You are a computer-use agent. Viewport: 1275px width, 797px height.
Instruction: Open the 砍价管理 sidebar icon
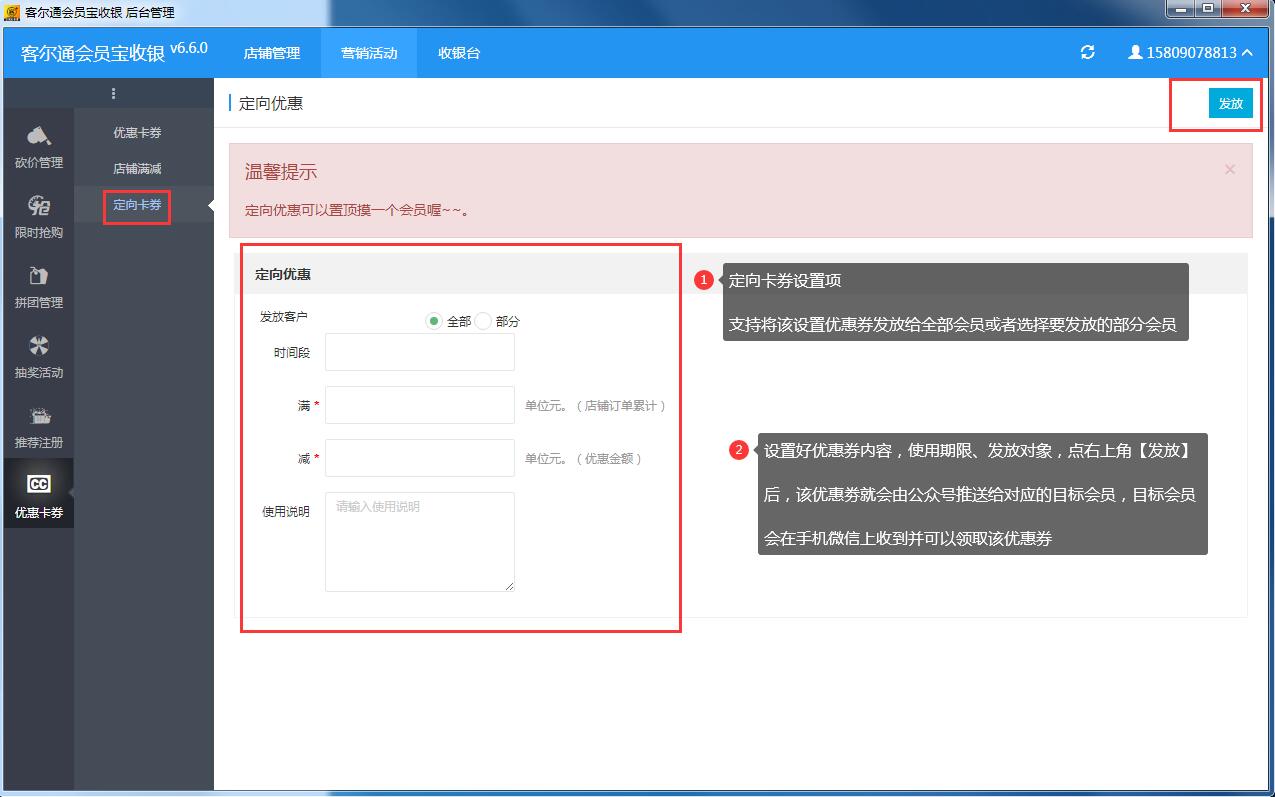click(39, 146)
